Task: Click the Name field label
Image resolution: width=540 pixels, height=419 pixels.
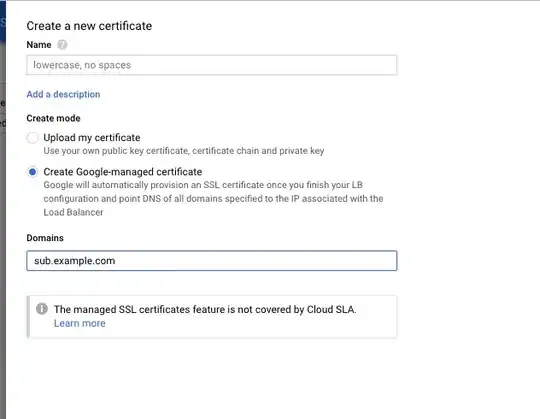Action: tap(39, 45)
